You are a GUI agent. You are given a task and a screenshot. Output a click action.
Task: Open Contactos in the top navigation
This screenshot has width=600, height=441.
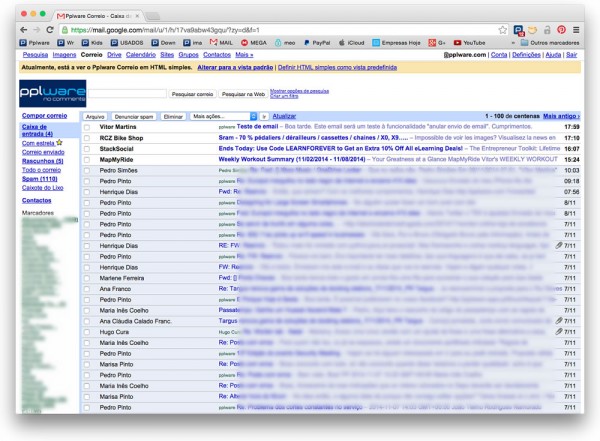pos(217,55)
